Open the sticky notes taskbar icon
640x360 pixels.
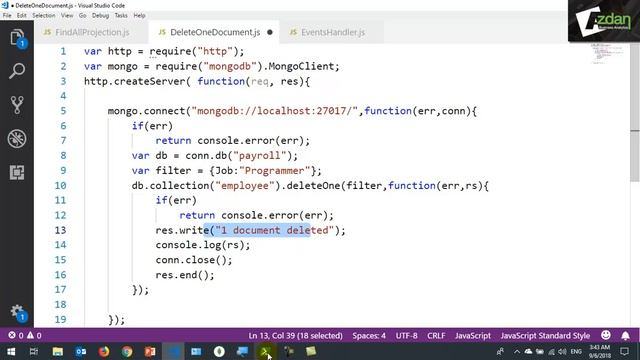(x=311, y=351)
